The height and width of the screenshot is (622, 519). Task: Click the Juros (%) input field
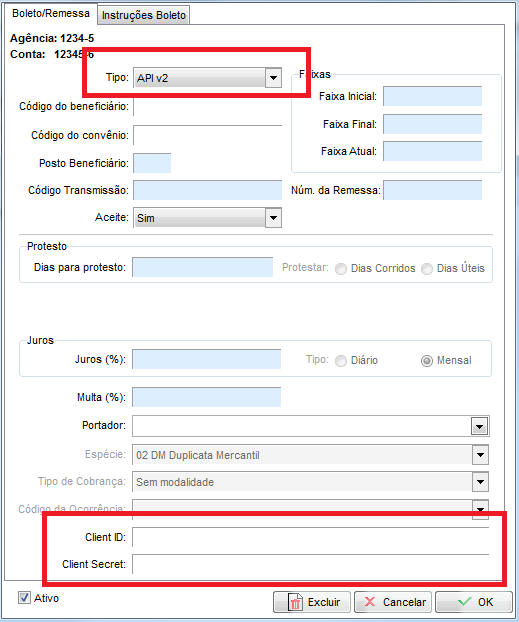[x=207, y=359]
